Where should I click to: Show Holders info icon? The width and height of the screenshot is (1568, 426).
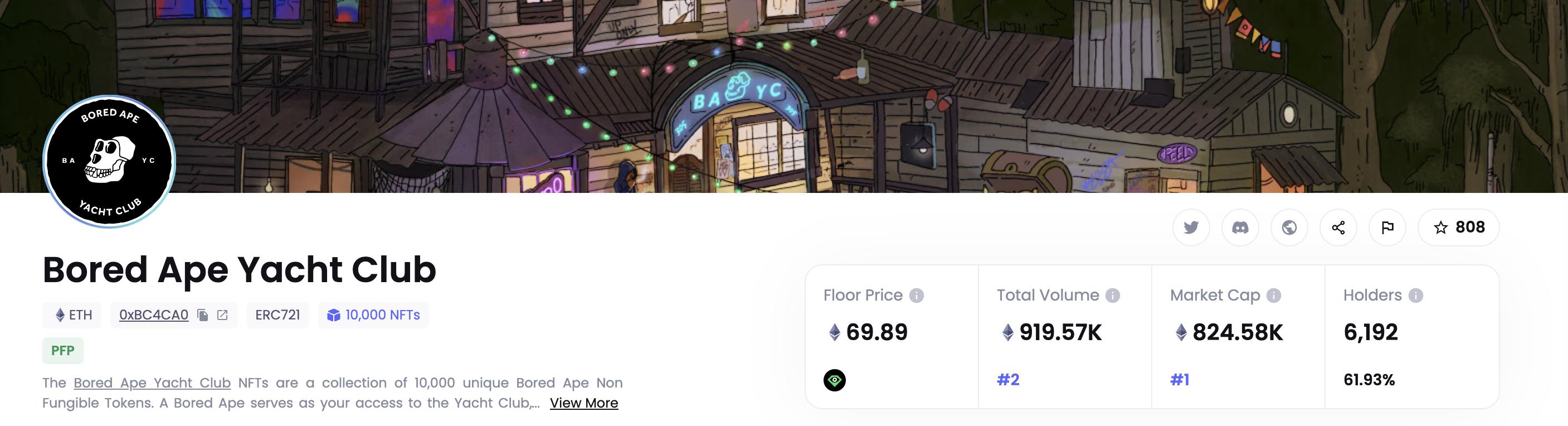click(1416, 296)
